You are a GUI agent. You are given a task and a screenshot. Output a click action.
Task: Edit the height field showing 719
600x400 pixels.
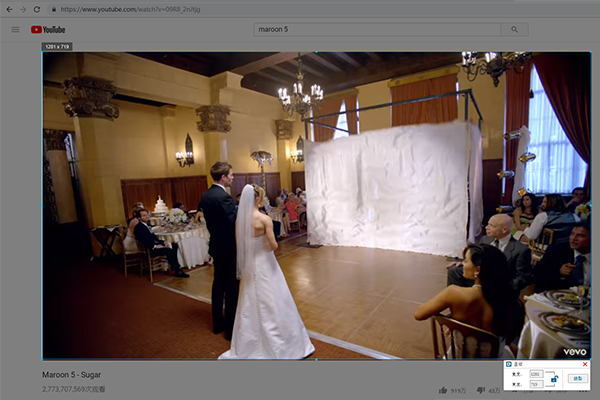(536, 384)
